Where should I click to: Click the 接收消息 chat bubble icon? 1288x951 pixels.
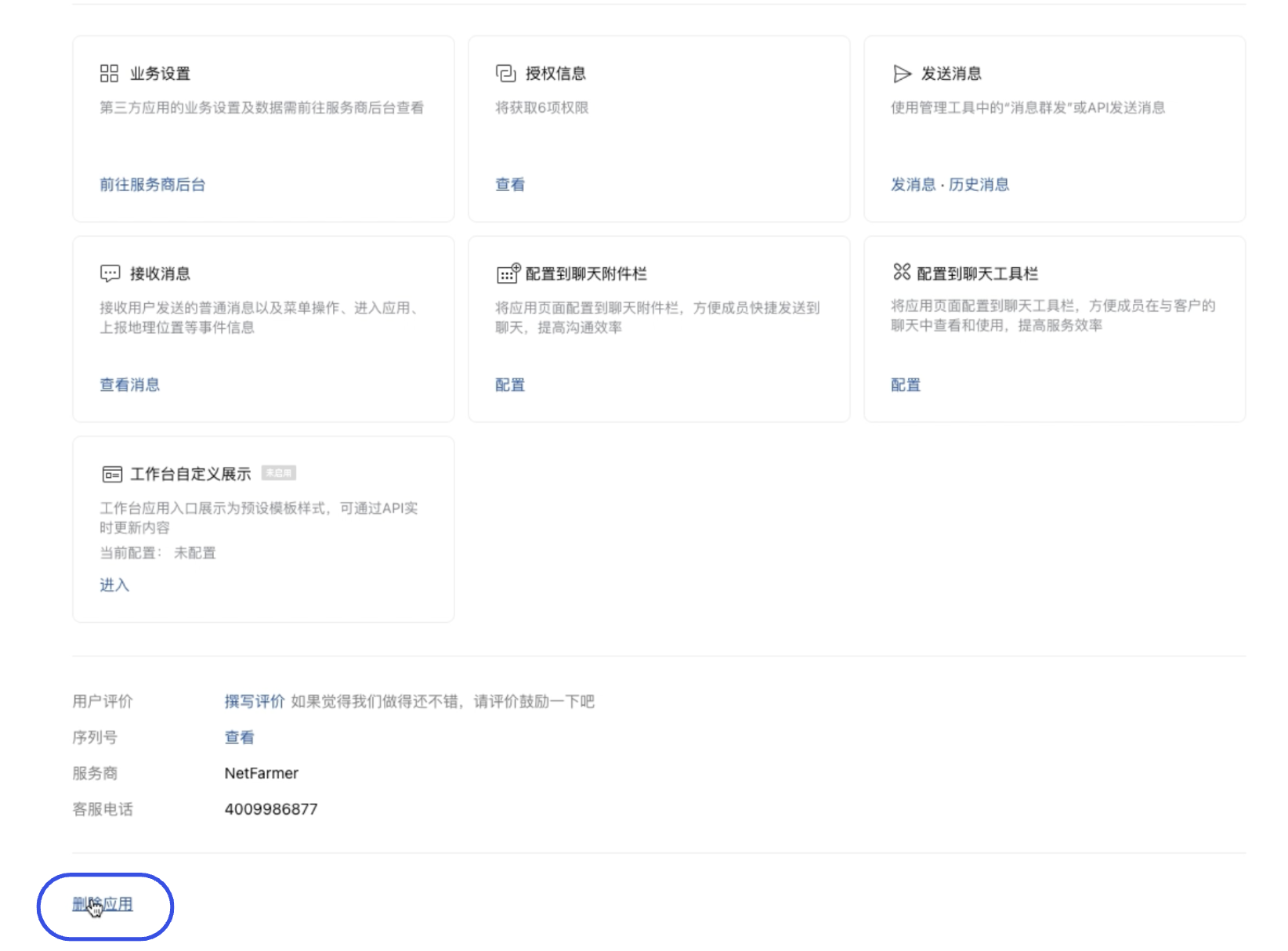[110, 273]
